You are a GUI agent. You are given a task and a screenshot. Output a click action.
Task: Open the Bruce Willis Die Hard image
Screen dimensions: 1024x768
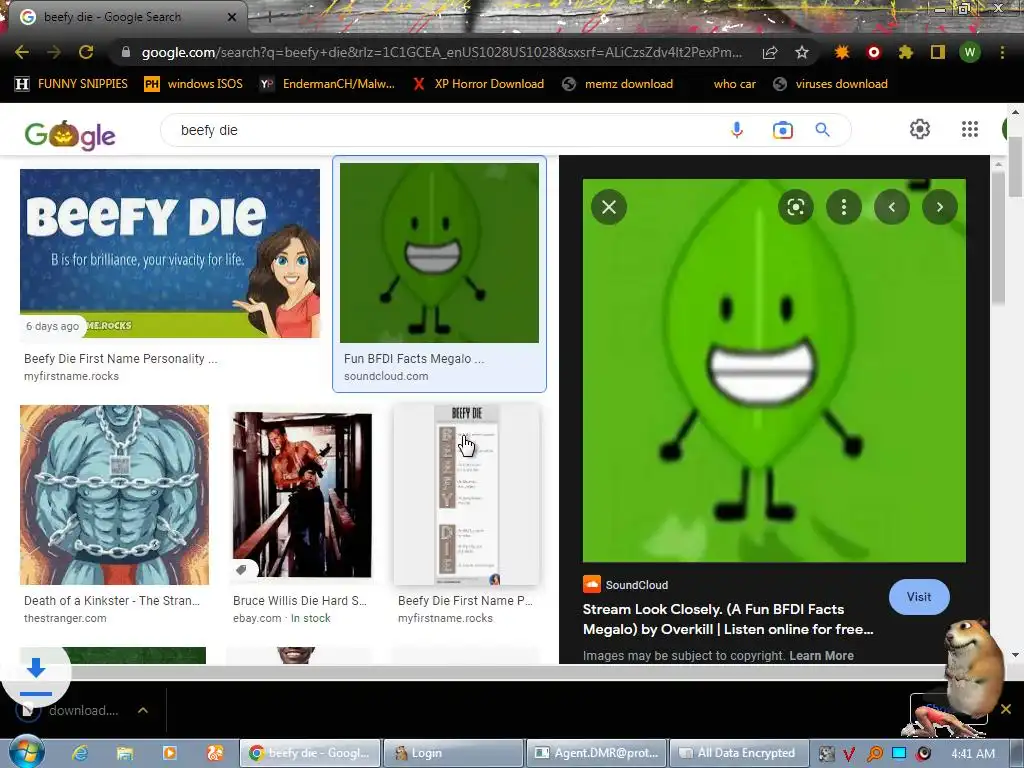pos(302,495)
